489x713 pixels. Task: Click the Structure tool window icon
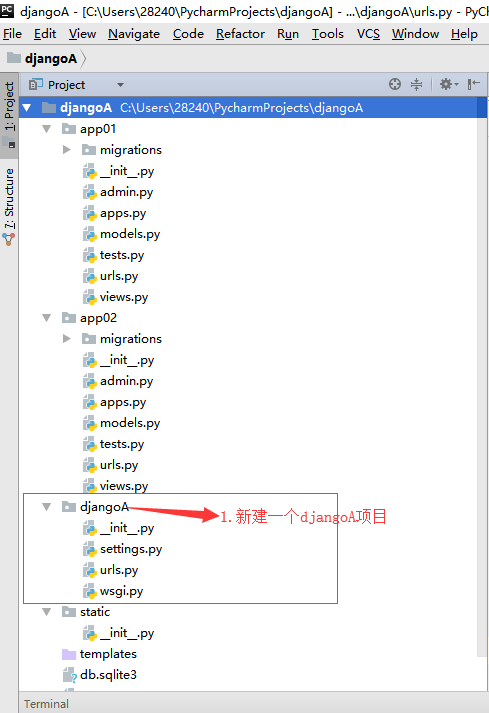(x=9, y=239)
